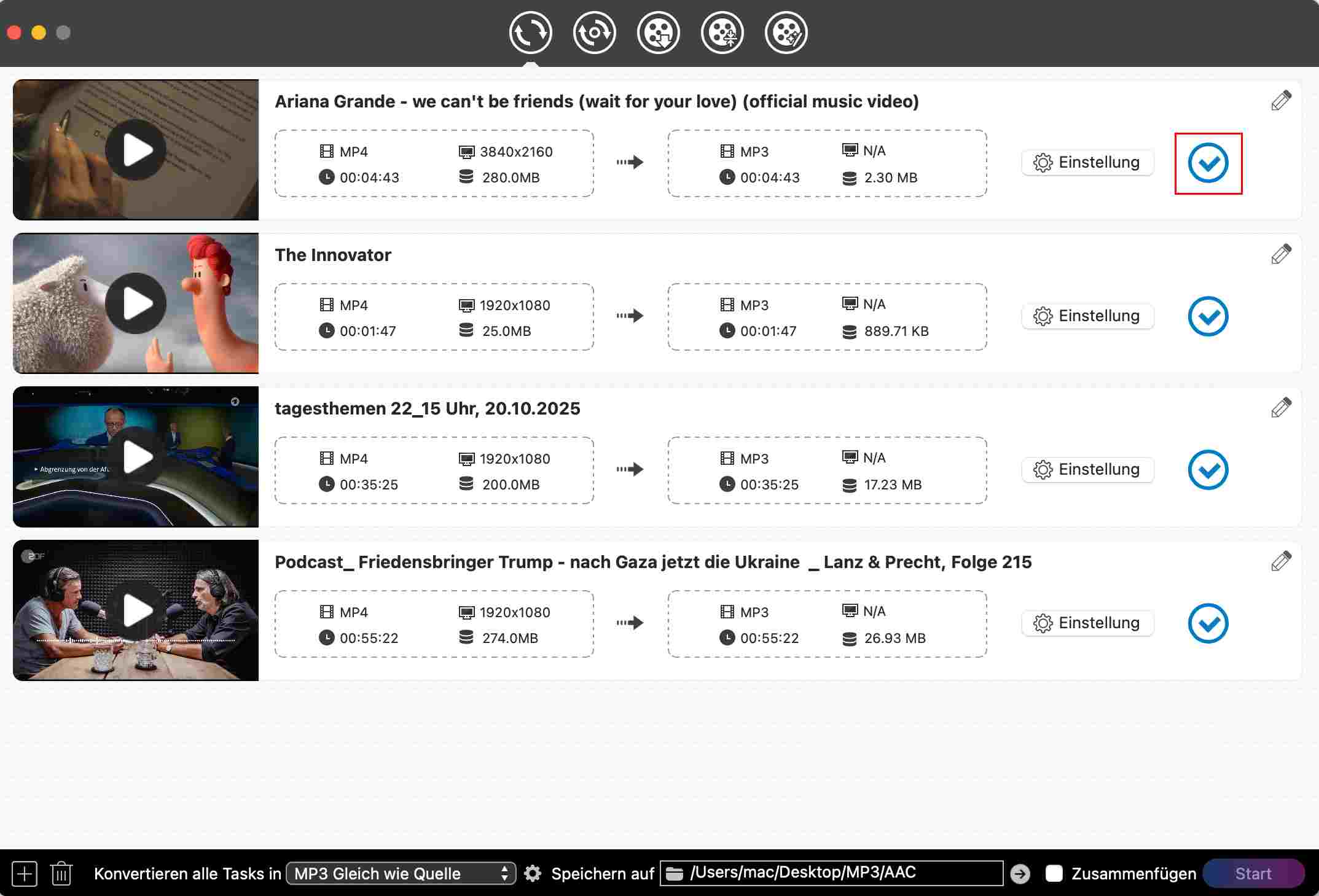Open the video download tab icon
Image resolution: width=1319 pixels, height=896 pixels.
(659, 33)
